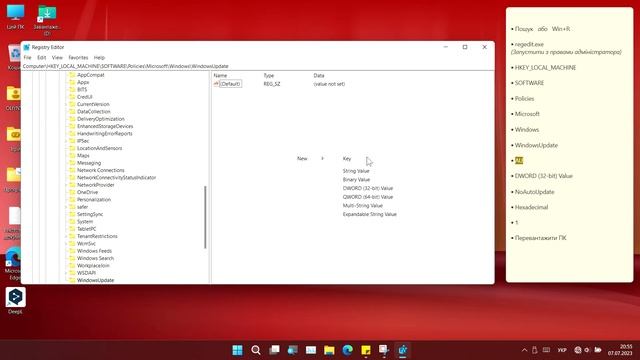Click the DataCollection folder icon
Viewport: 640px width, 360px height.
click(x=73, y=111)
